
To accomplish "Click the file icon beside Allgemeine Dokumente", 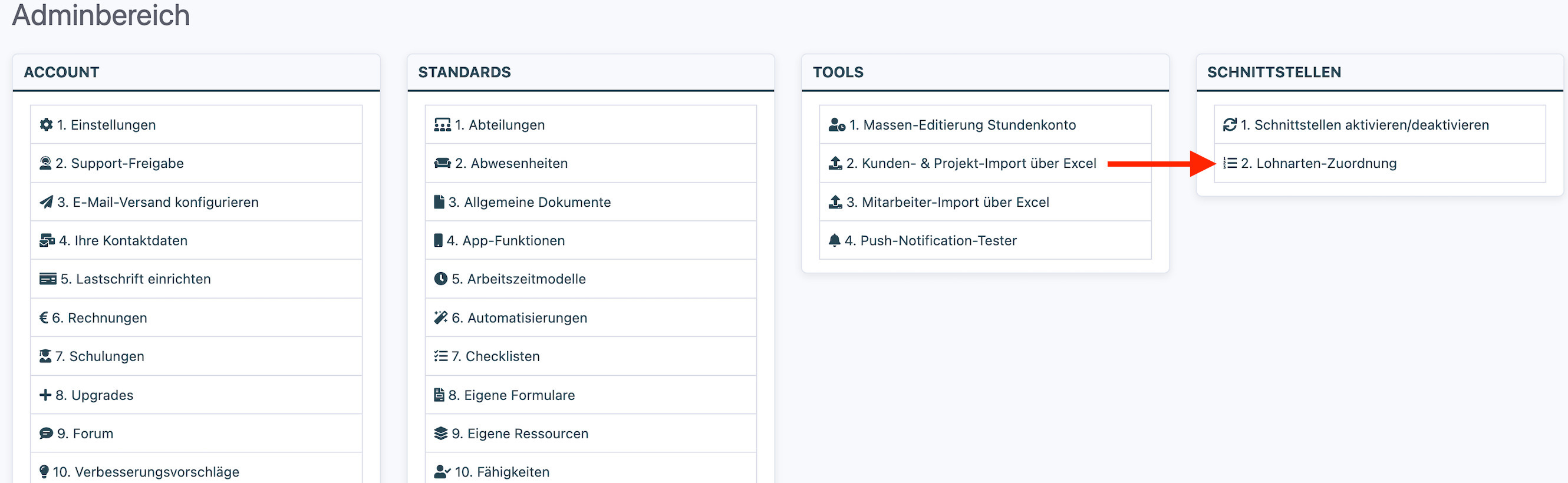I will 440,202.
